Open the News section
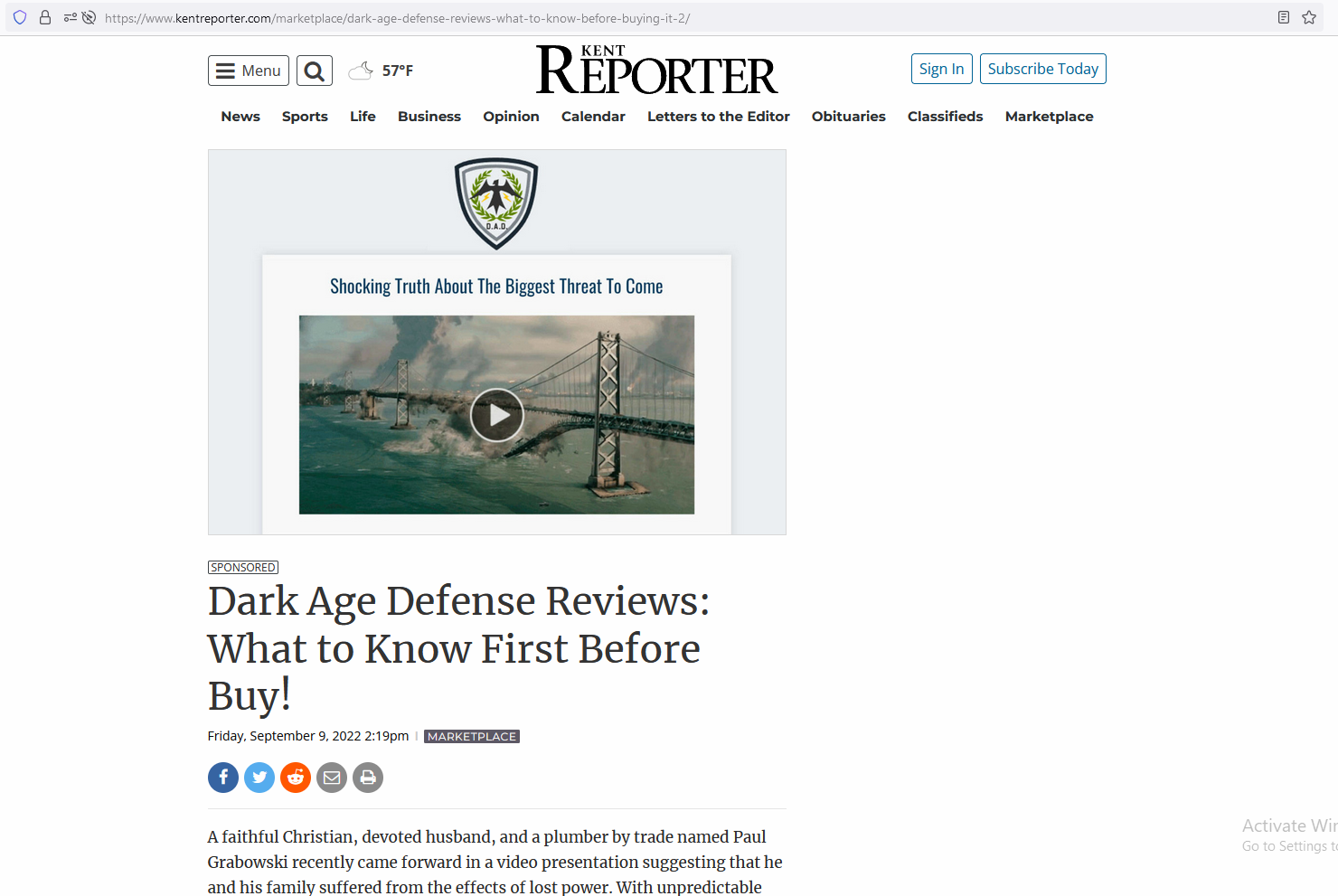Viewport: 1338px width, 896px height. (x=240, y=117)
